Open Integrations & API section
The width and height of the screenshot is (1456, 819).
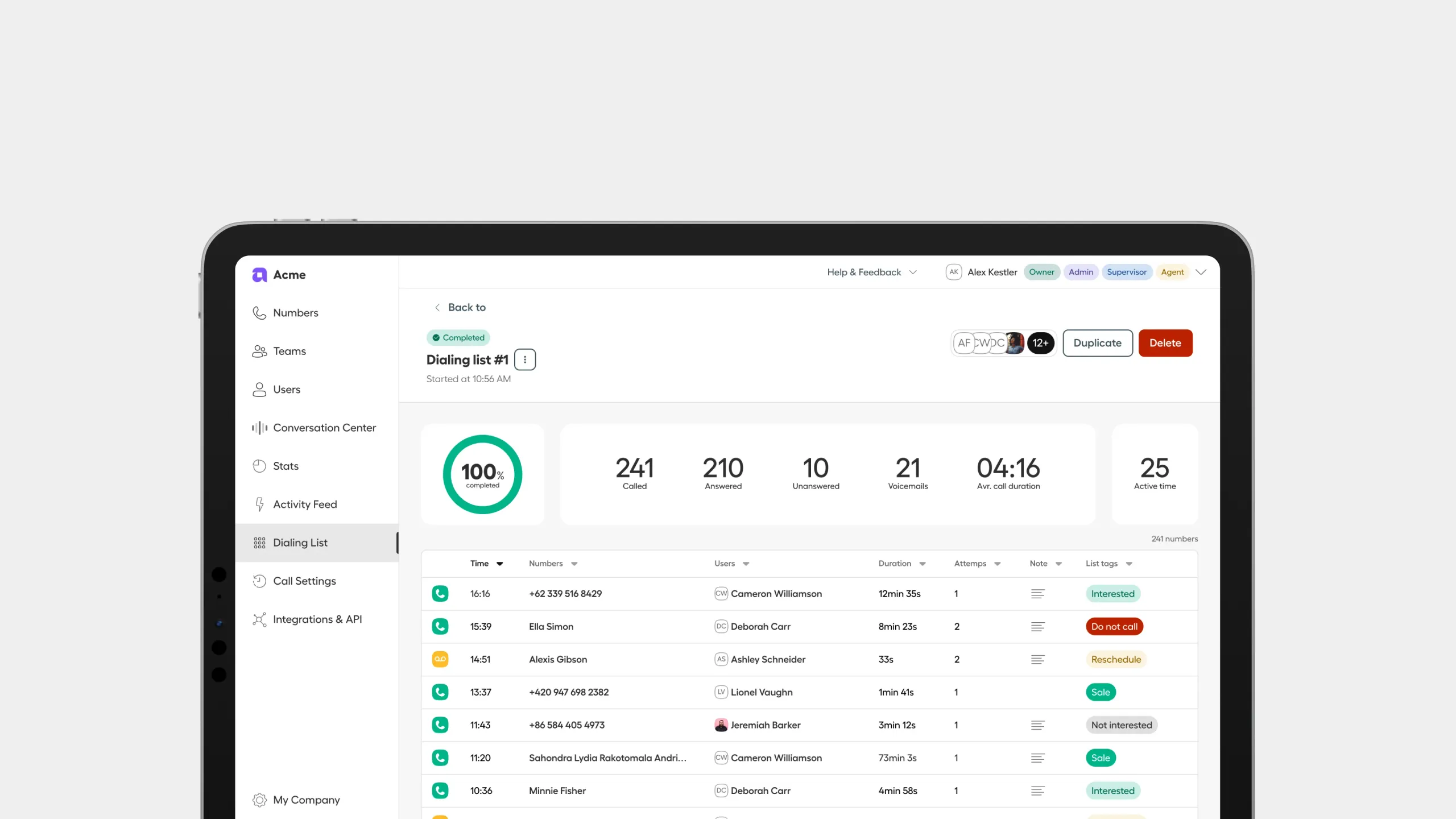(317, 619)
